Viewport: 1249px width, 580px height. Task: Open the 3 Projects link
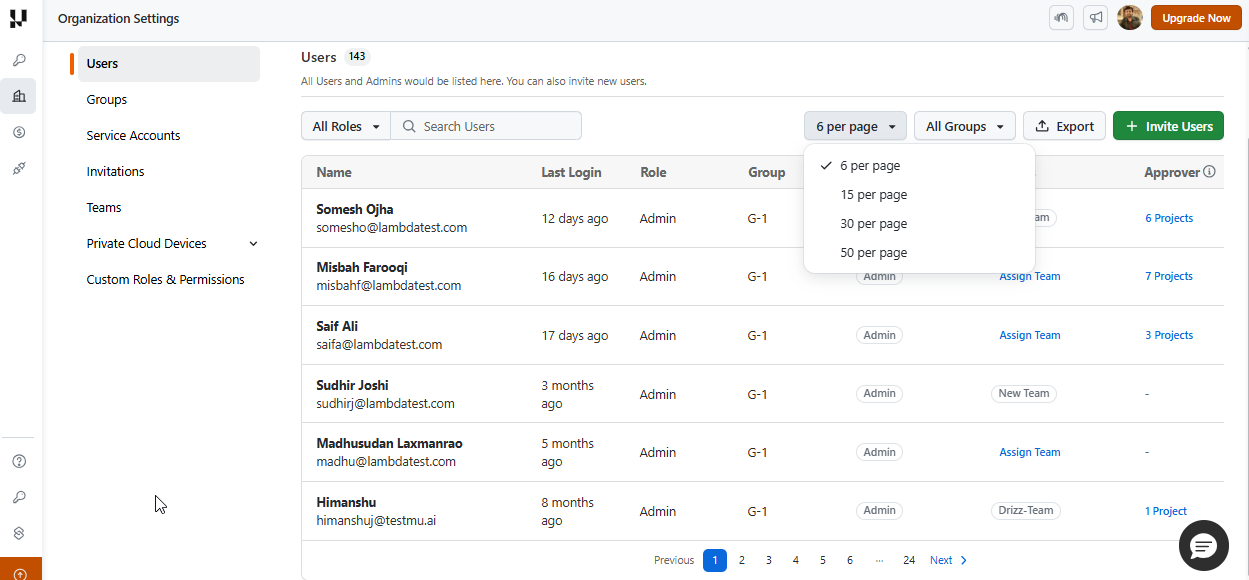pyautogui.click(x=1169, y=336)
